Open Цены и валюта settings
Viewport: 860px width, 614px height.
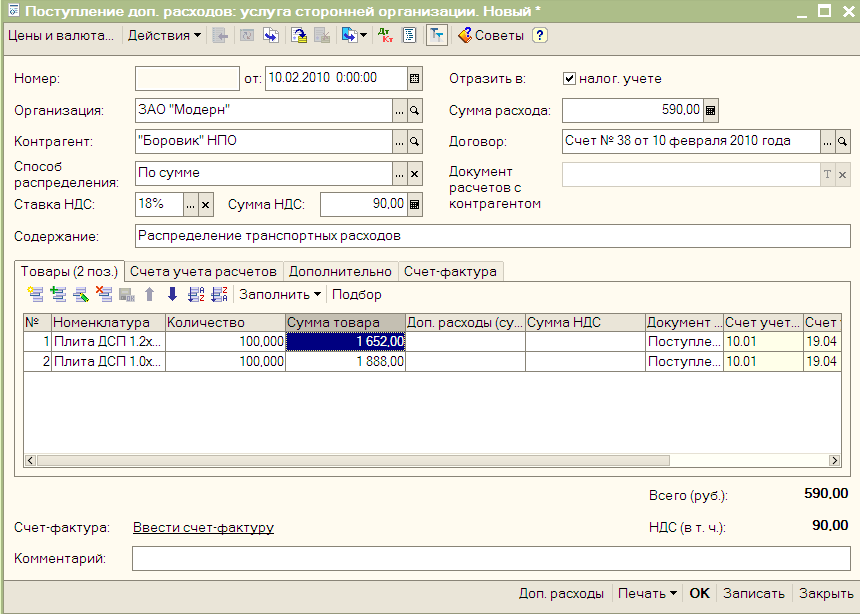point(61,36)
